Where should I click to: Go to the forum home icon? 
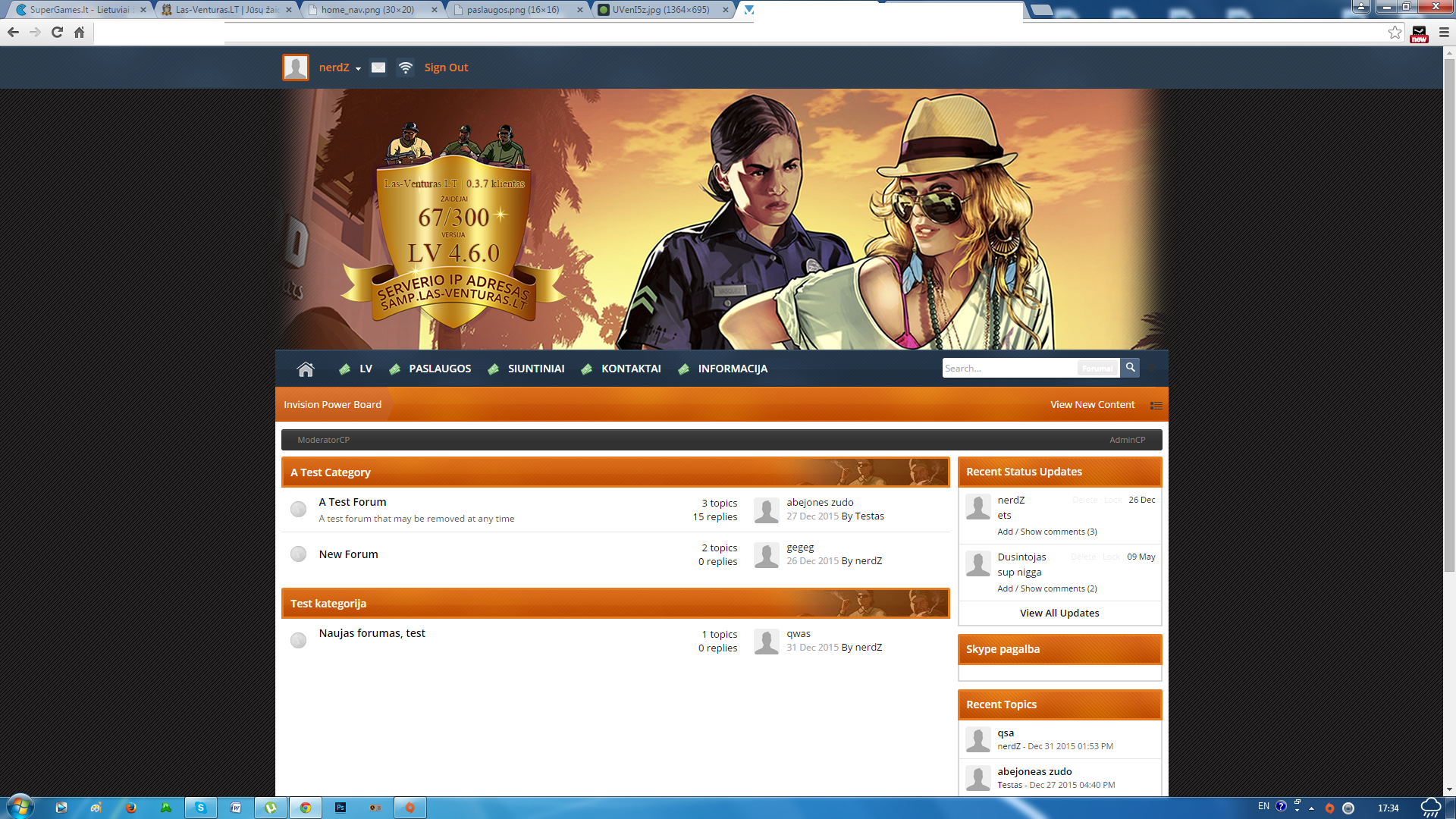[x=306, y=369]
